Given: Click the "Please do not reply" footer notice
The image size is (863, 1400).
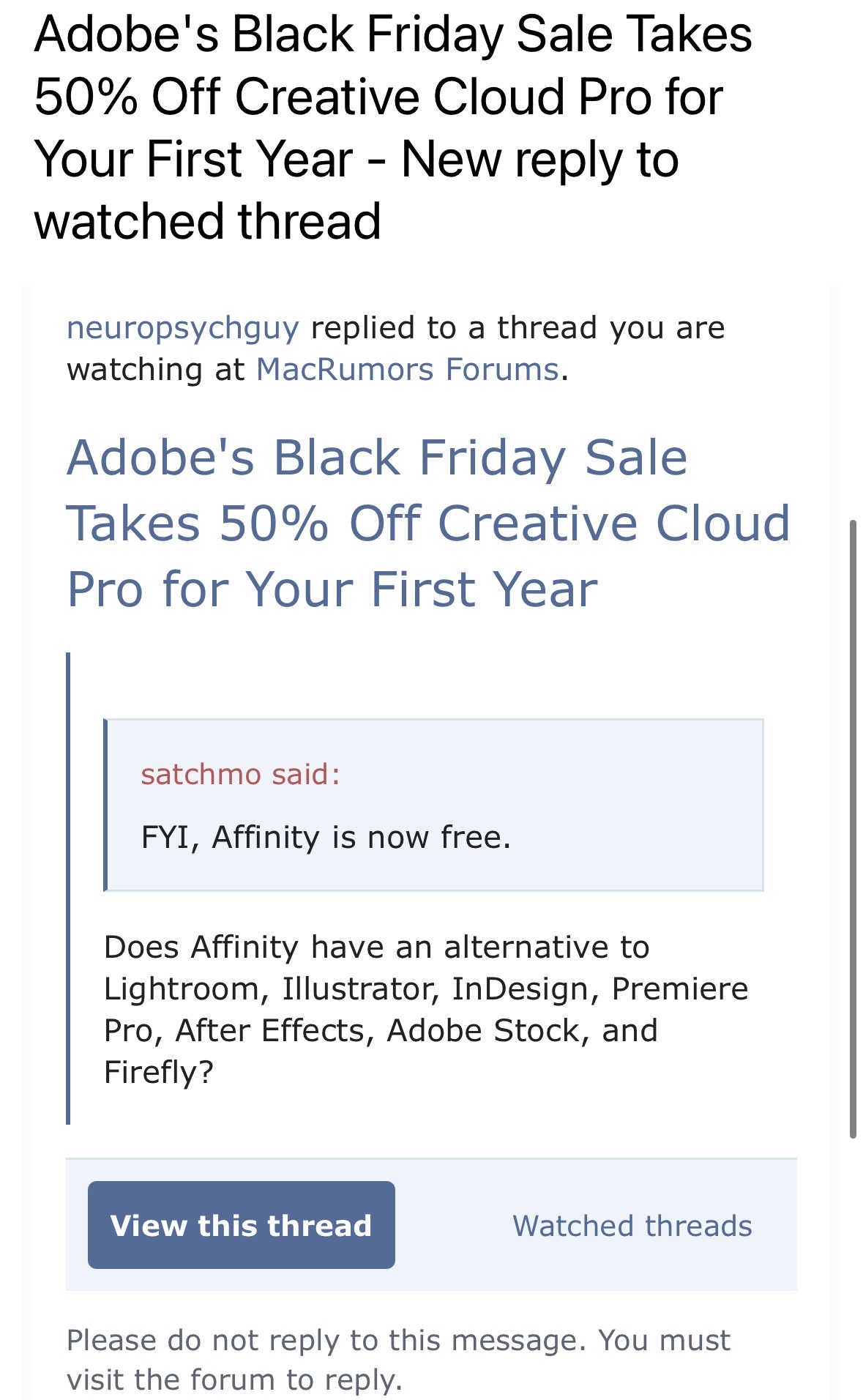Looking at the screenshot, I should tap(398, 1341).
